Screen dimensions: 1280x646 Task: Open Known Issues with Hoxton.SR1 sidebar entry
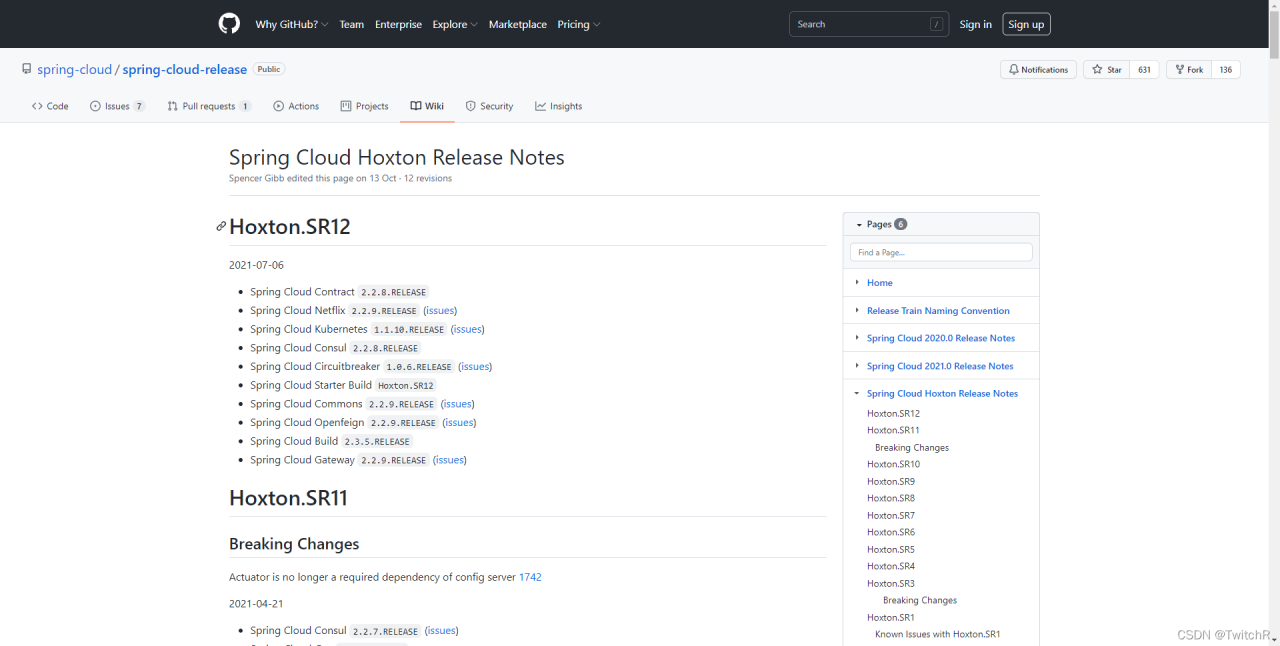pyautogui.click(x=938, y=634)
